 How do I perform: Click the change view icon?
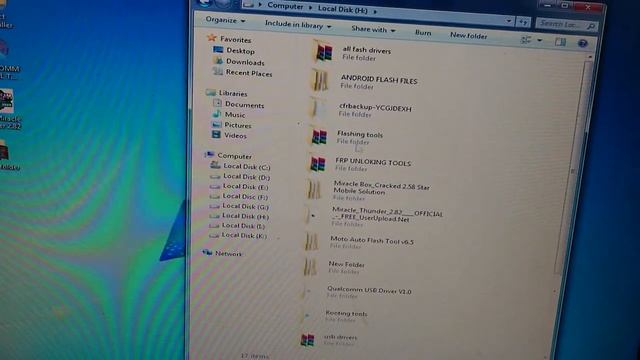526,40
